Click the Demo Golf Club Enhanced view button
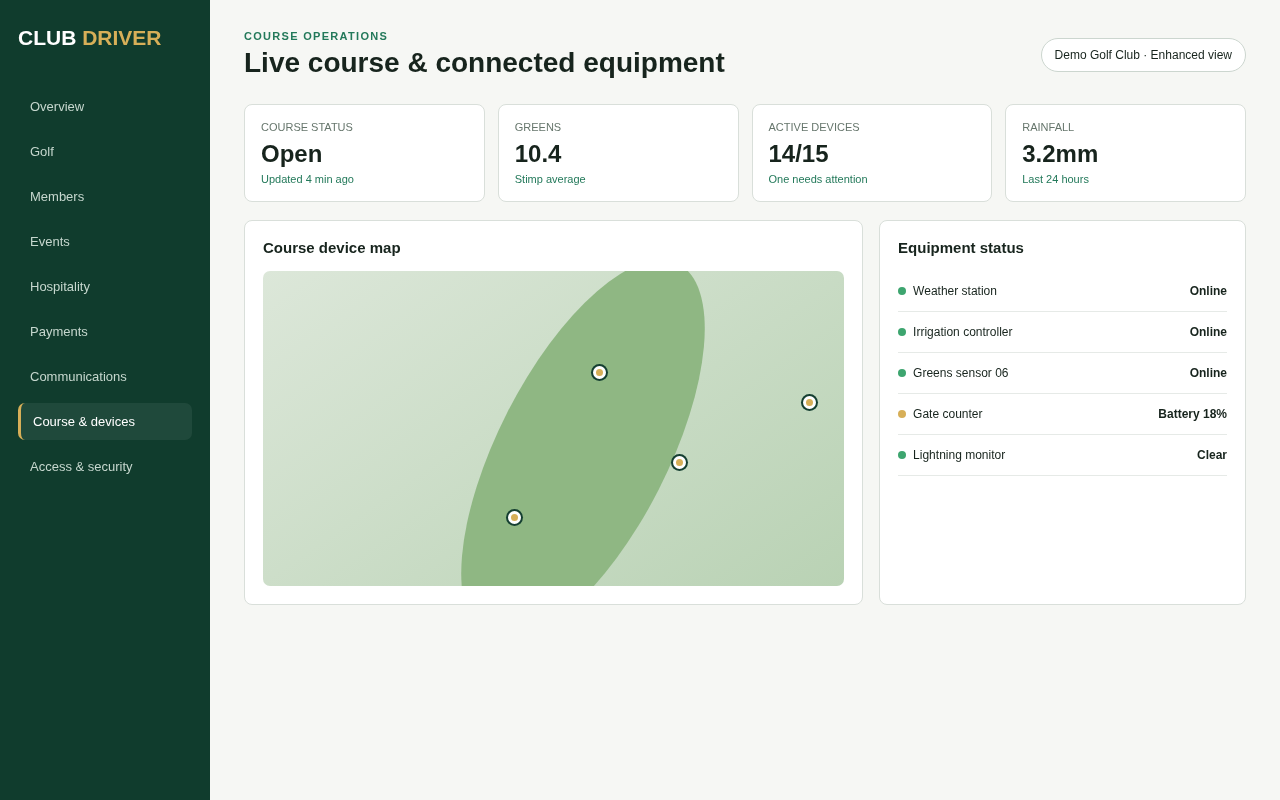Image resolution: width=1280 pixels, height=800 pixels. coord(1143,55)
